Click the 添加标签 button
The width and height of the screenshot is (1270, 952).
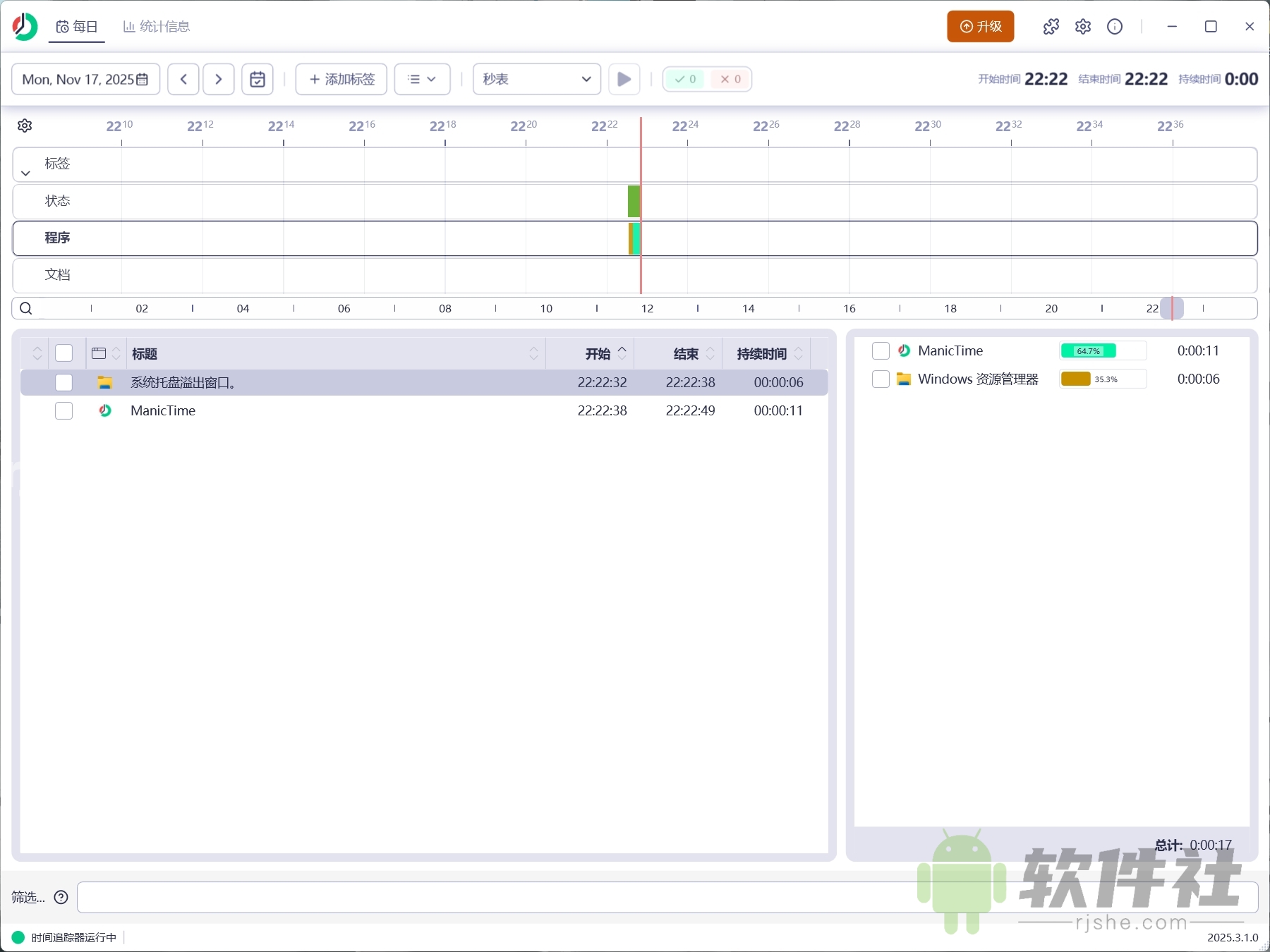(x=341, y=79)
